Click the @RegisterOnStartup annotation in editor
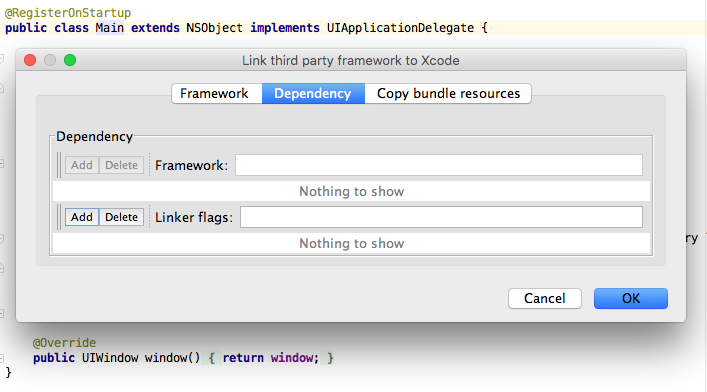Image resolution: width=707 pixels, height=392 pixels. pyautogui.click(x=68, y=13)
